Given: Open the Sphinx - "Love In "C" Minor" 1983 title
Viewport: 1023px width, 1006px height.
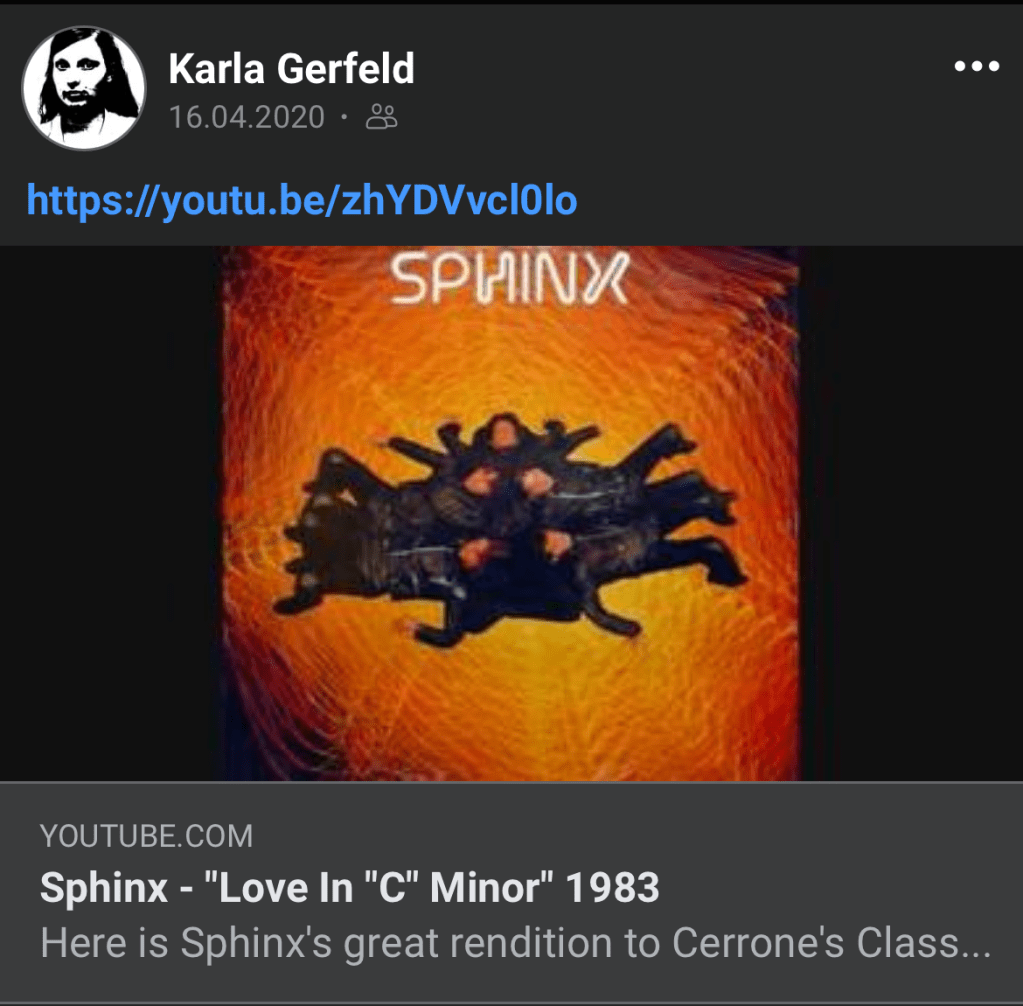Looking at the screenshot, I should tap(350, 888).
